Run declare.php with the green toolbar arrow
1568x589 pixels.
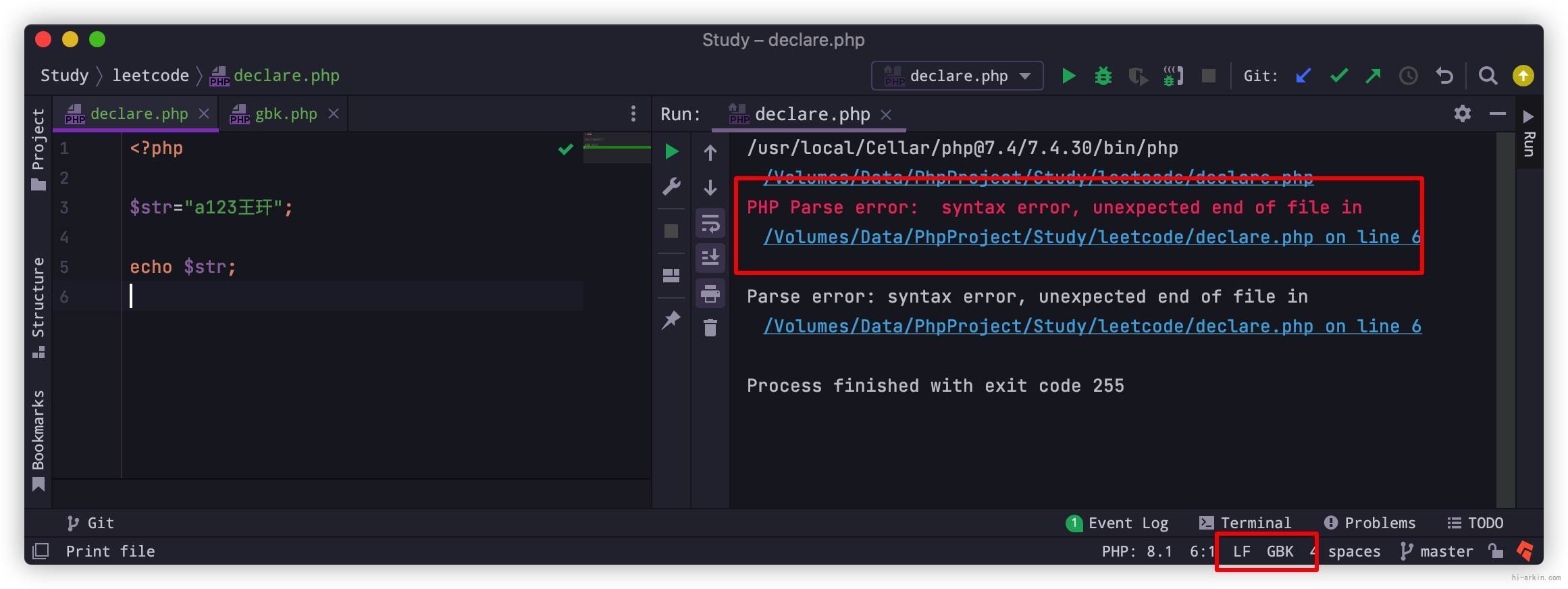click(1068, 76)
